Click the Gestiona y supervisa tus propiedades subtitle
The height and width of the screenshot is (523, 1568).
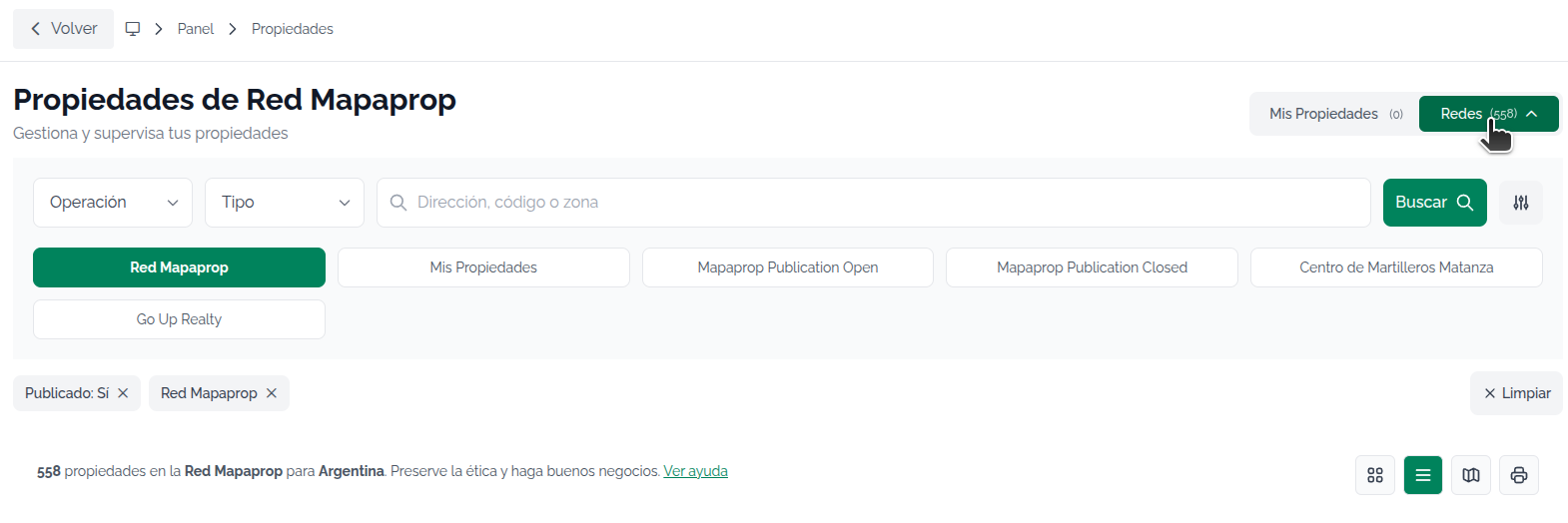(x=151, y=134)
